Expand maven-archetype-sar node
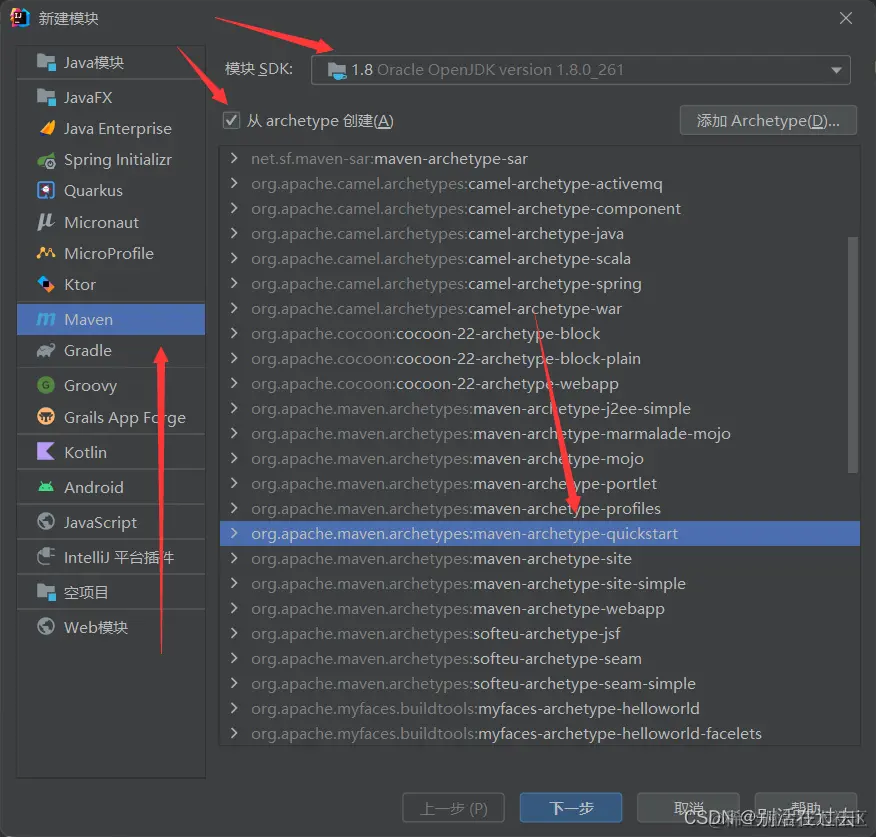 tap(234, 159)
